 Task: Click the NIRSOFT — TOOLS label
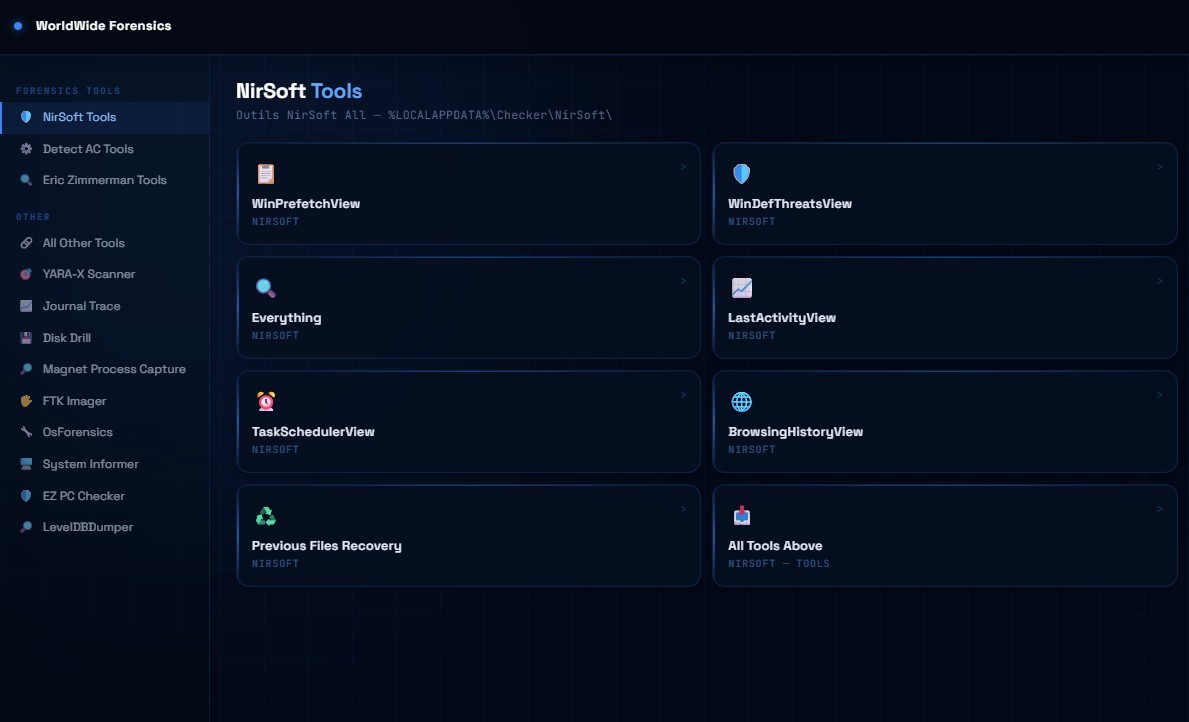point(779,563)
